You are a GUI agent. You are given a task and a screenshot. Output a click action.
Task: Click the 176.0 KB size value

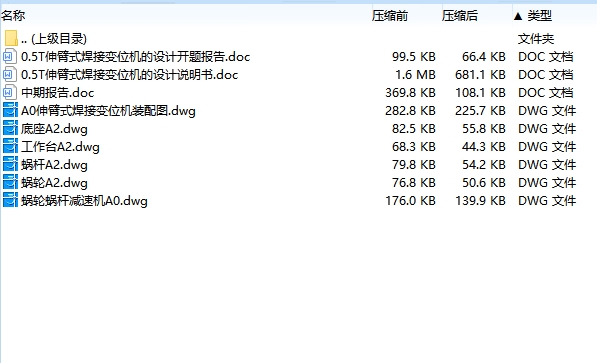tap(410, 200)
